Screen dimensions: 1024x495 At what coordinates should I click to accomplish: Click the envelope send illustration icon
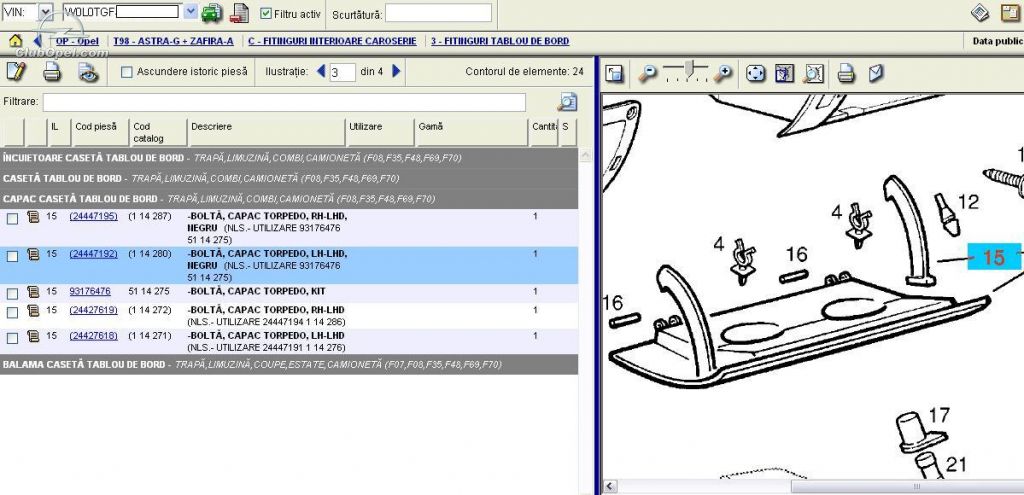876,73
